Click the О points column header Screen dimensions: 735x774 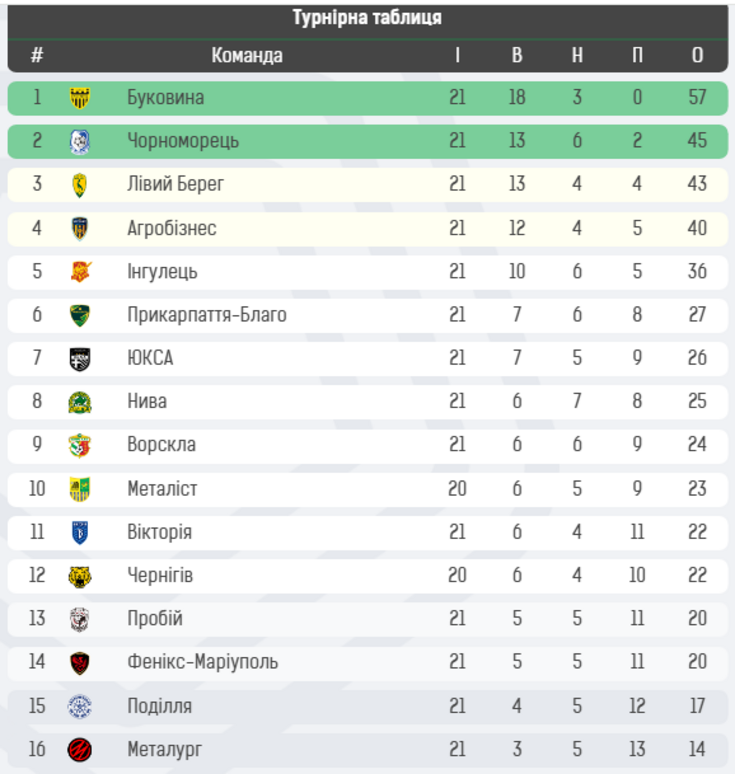(697, 56)
